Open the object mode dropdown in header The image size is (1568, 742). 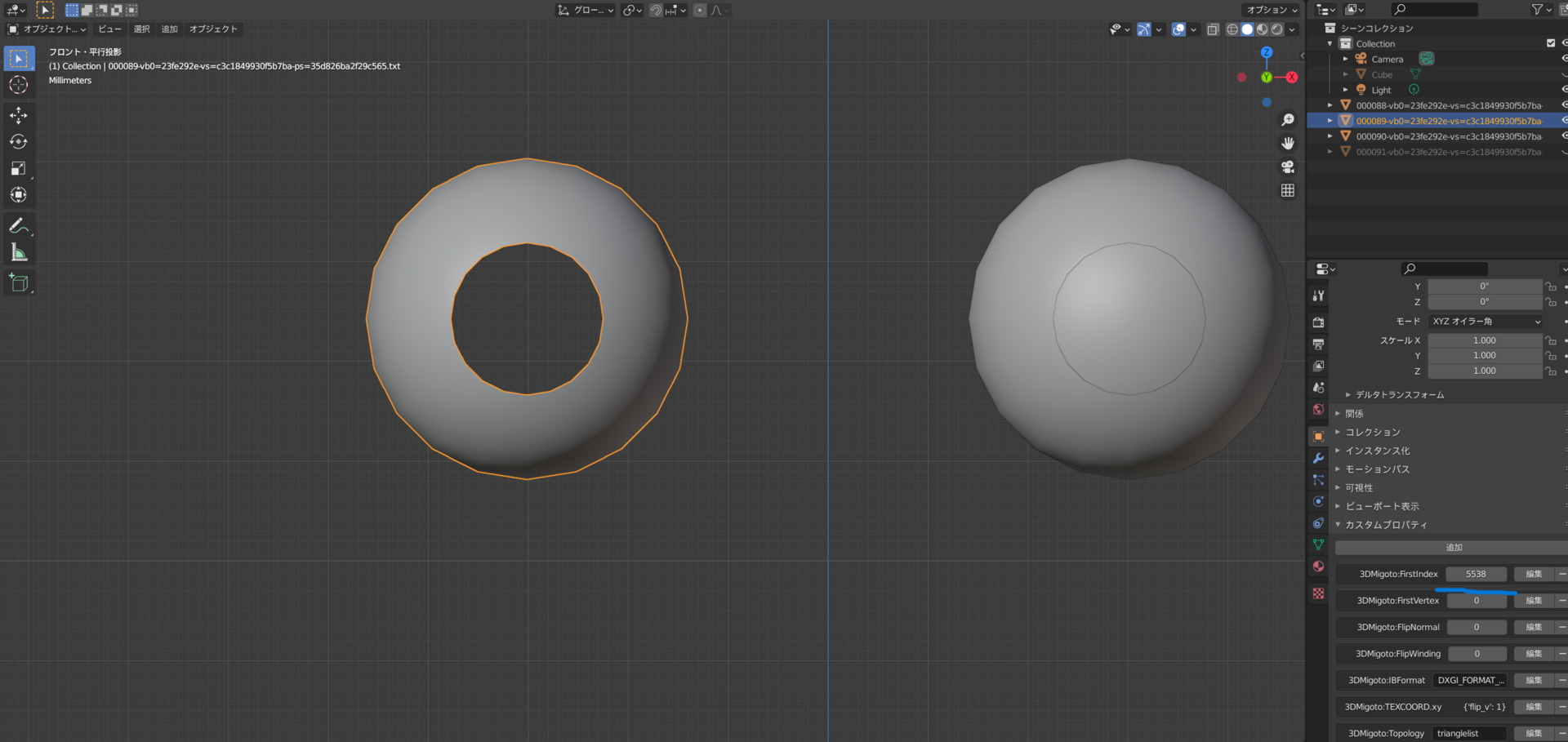(x=47, y=29)
